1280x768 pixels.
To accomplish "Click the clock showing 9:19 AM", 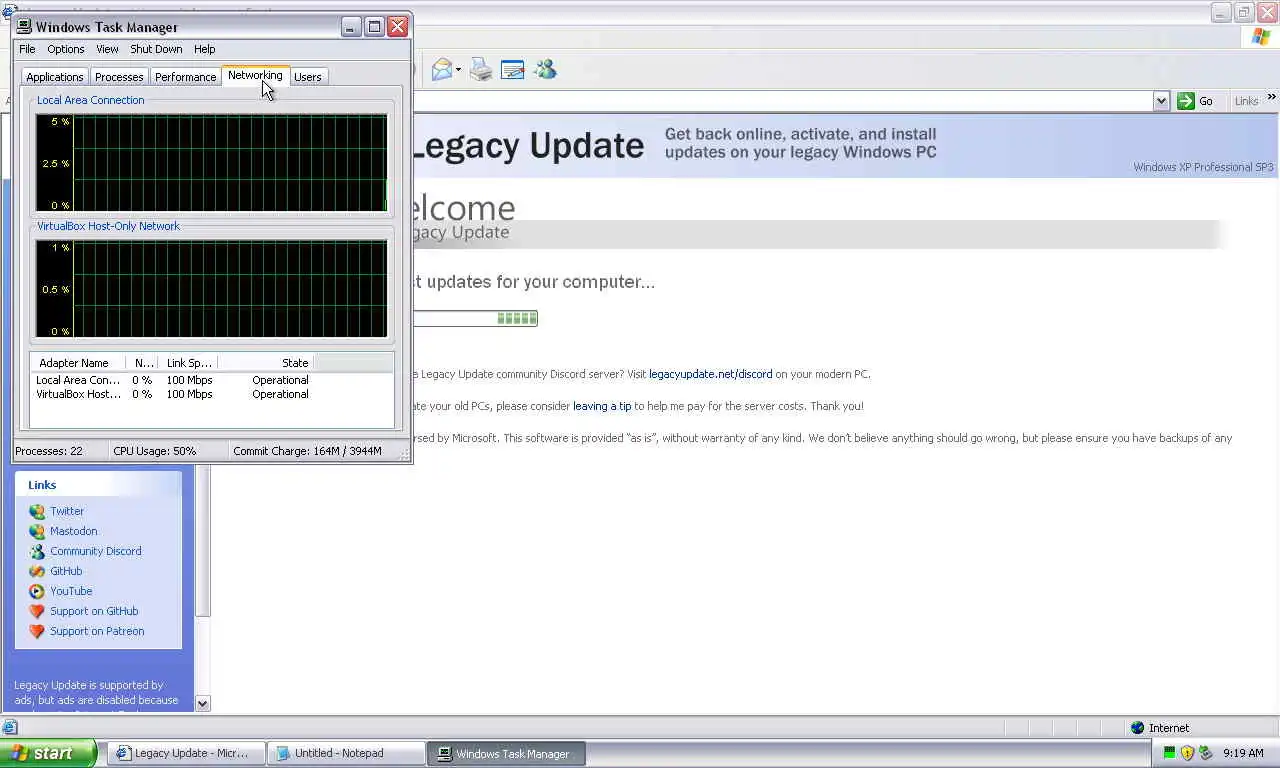I will click(1243, 753).
